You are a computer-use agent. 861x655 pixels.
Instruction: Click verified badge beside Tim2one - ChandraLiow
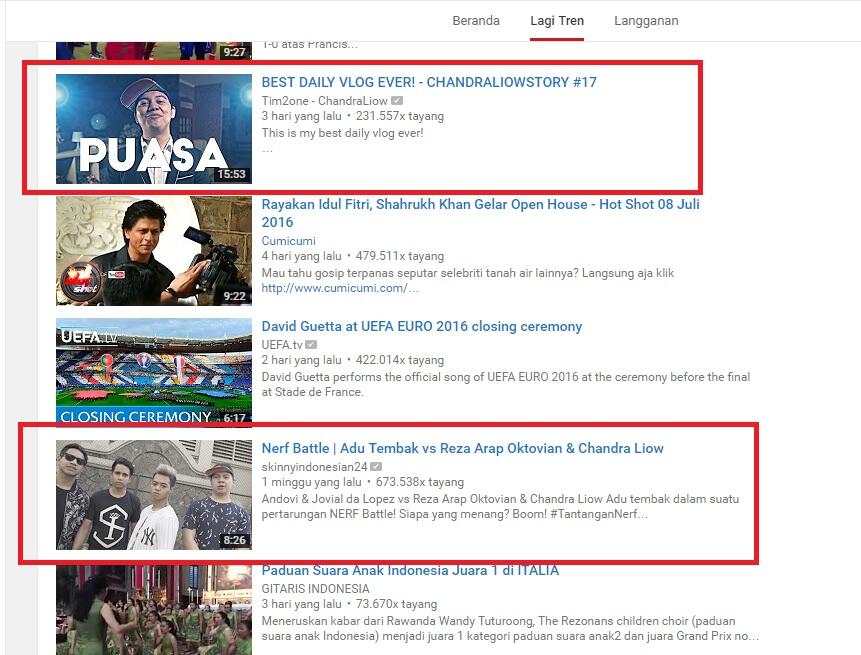398,101
